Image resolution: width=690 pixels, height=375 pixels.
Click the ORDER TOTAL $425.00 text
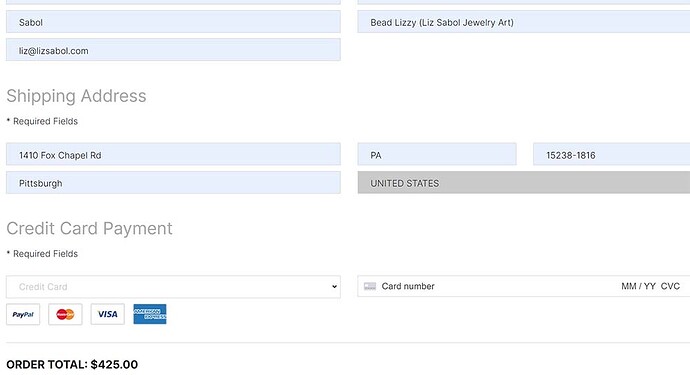[x=72, y=364]
